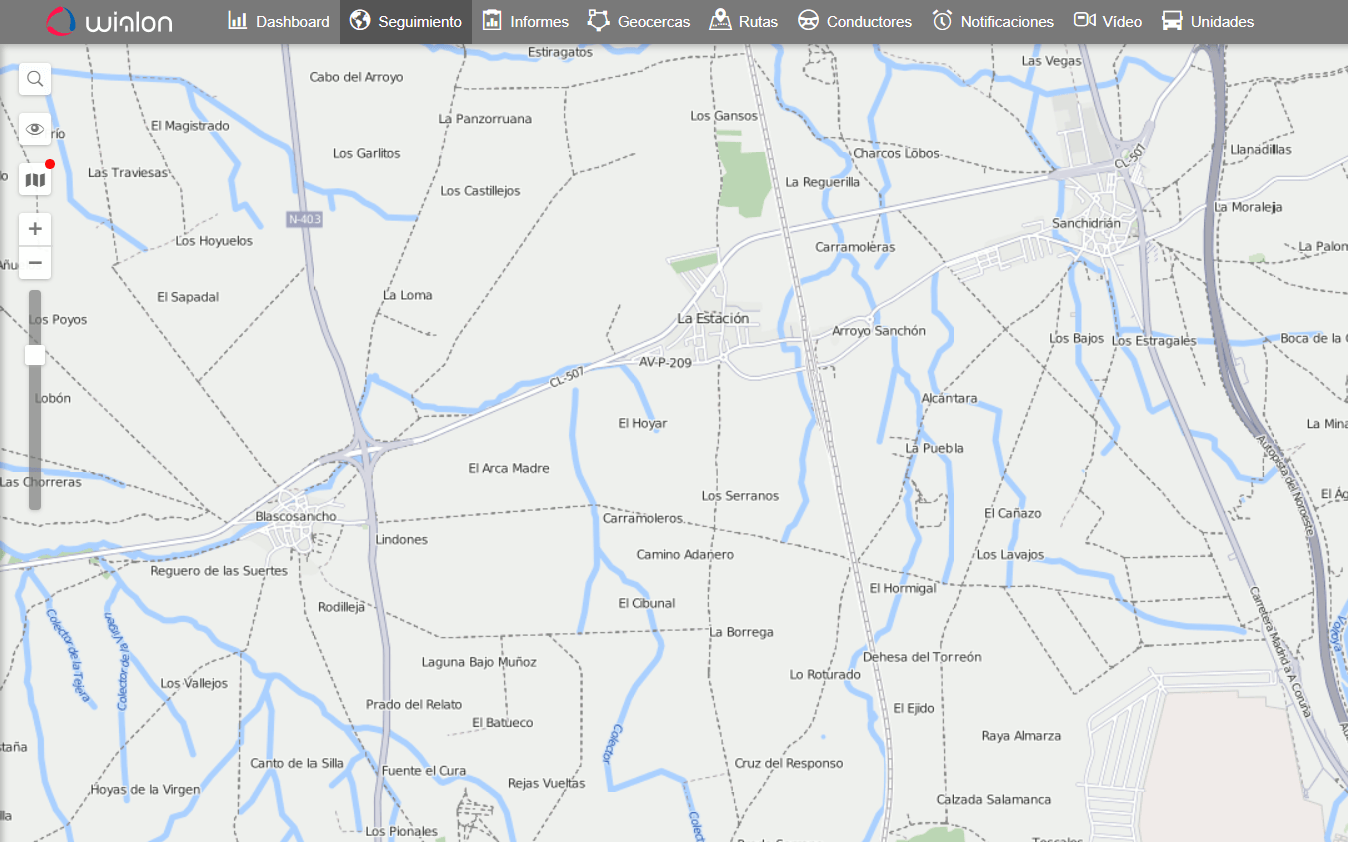This screenshot has width=1348, height=842.
Task: Click the Wialon logo
Action: click(108, 21)
